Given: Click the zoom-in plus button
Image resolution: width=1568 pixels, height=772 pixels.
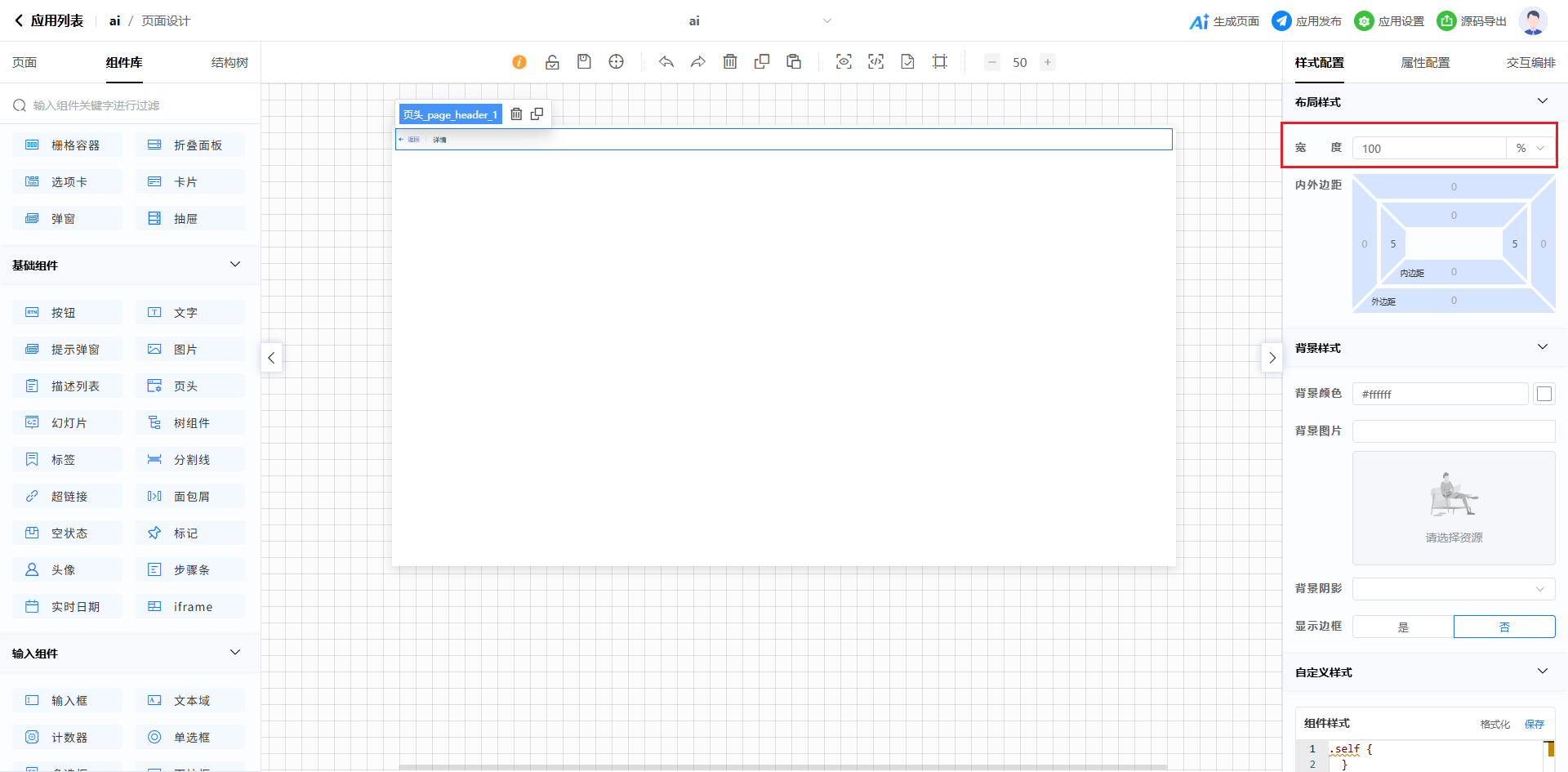Looking at the screenshot, I should 1048,62.
